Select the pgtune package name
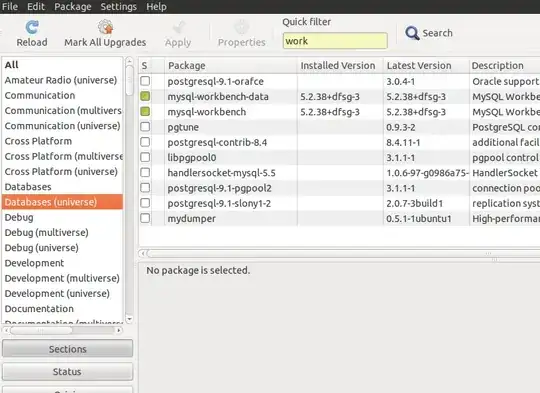The width and height of the screenshot is (540, 393). coord(183,127)
